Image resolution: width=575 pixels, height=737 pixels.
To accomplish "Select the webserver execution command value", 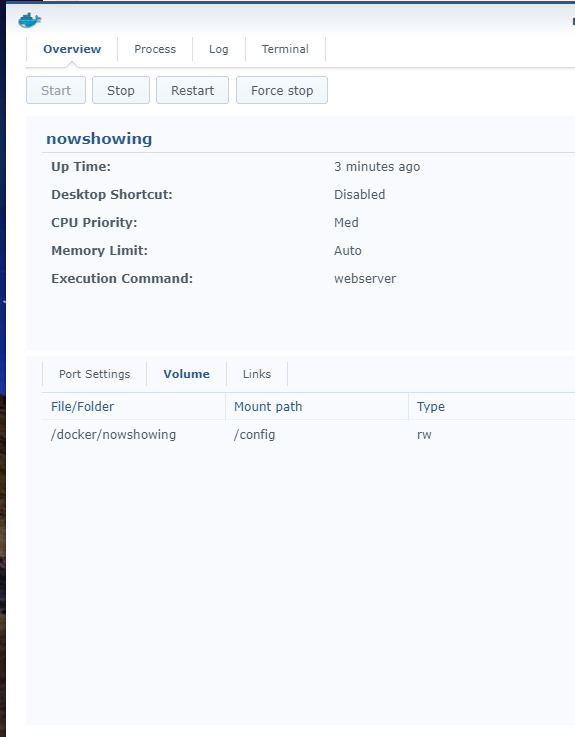I will pos(365,278).
